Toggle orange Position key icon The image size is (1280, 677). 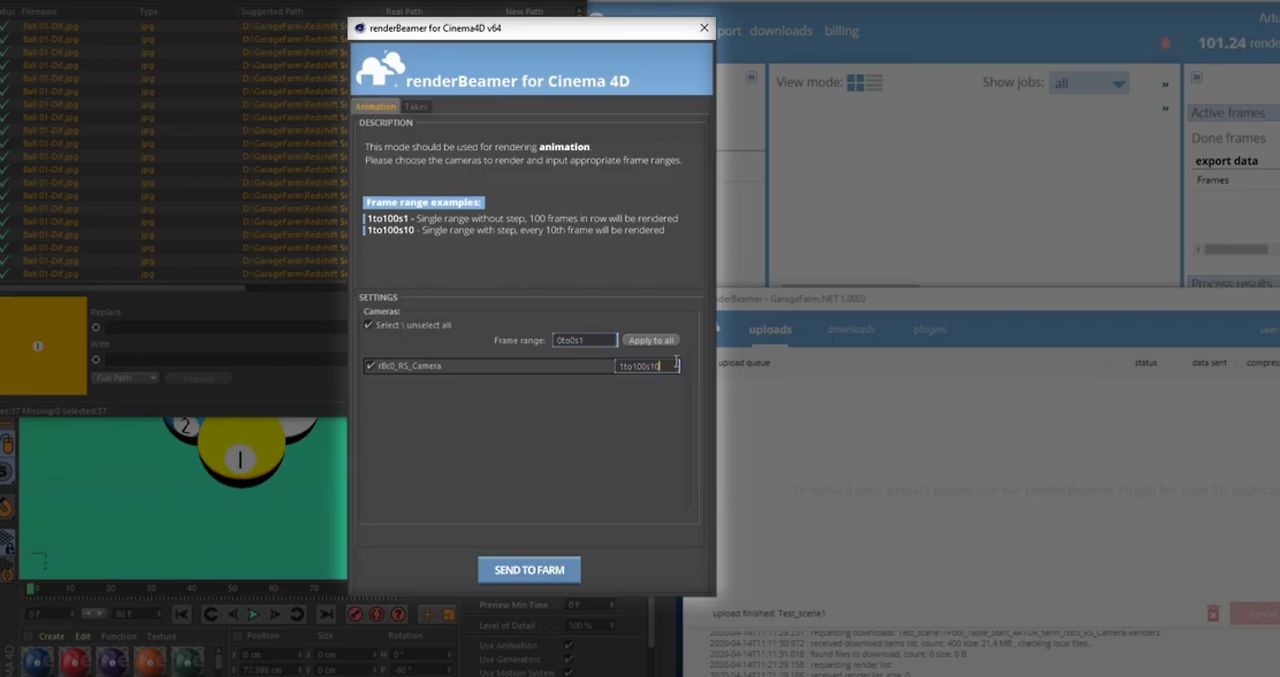(x=427, y=614)
